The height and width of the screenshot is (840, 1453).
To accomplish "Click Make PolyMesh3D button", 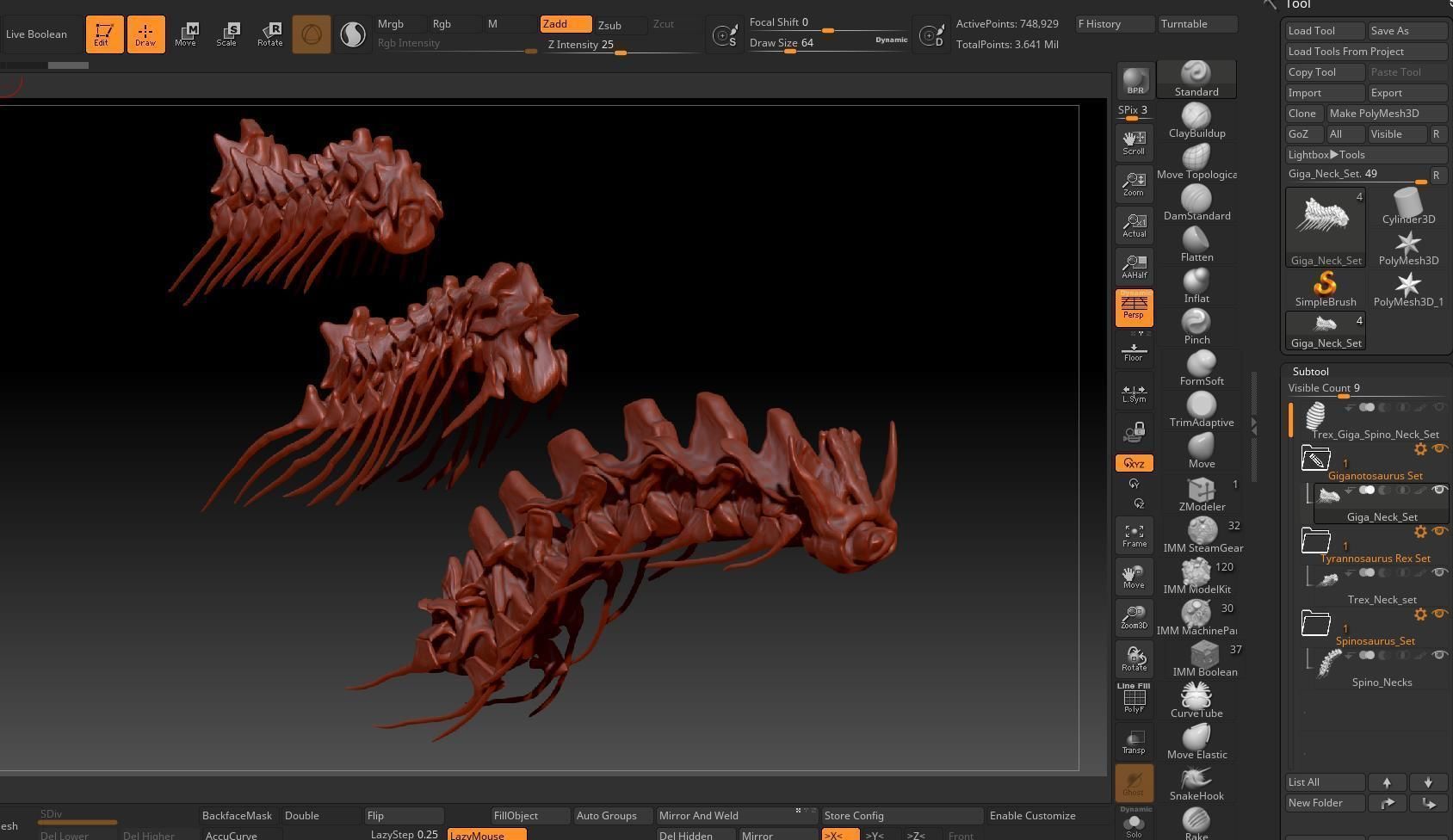I will (1387, 114).
